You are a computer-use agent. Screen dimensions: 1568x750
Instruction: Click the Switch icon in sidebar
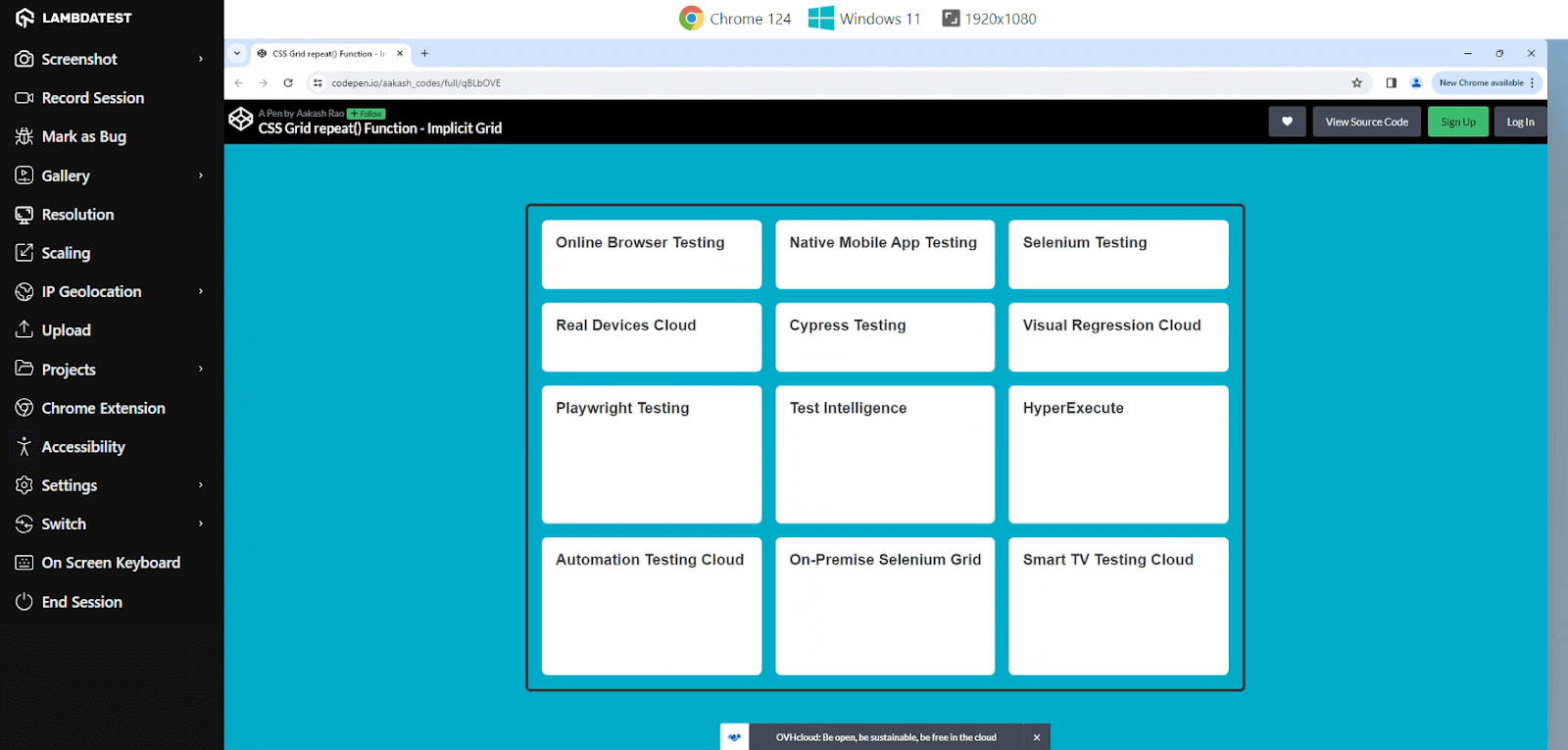point(24,524)
